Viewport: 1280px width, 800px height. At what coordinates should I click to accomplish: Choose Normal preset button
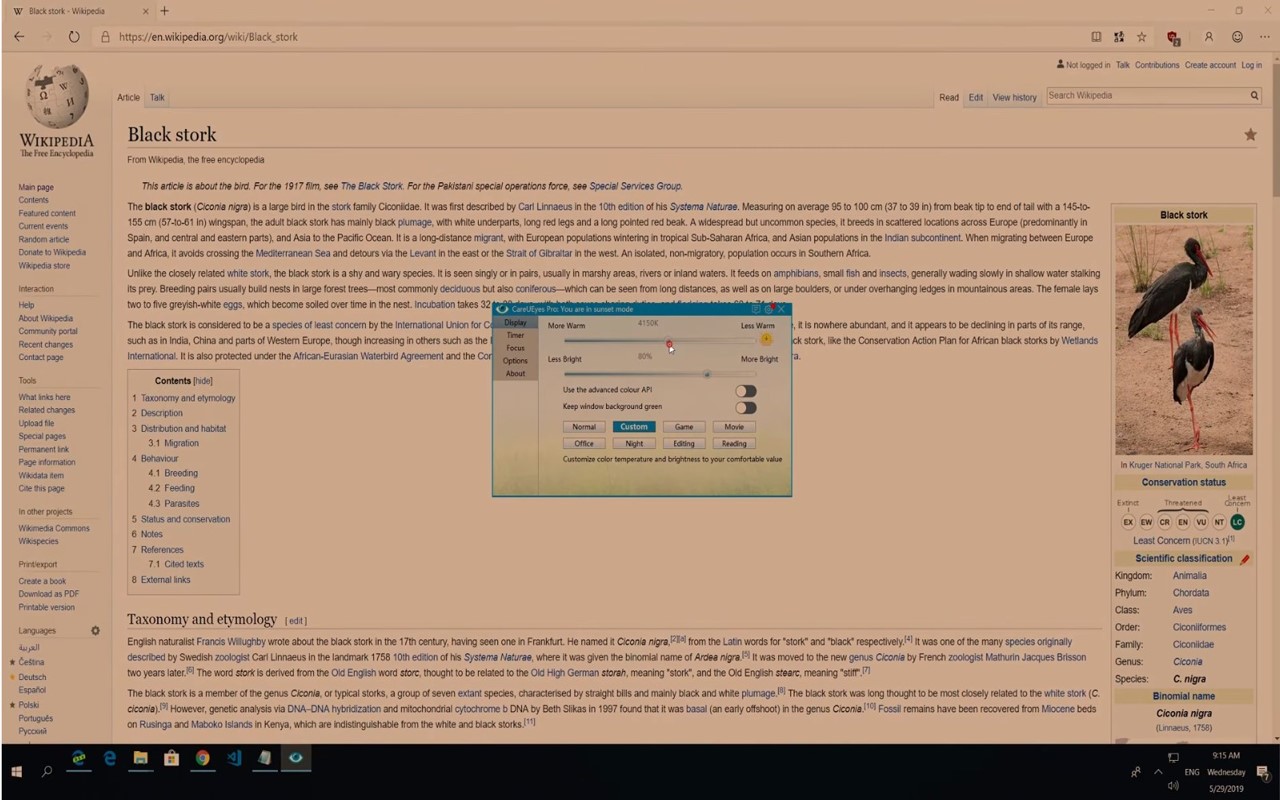pos(584,427)
